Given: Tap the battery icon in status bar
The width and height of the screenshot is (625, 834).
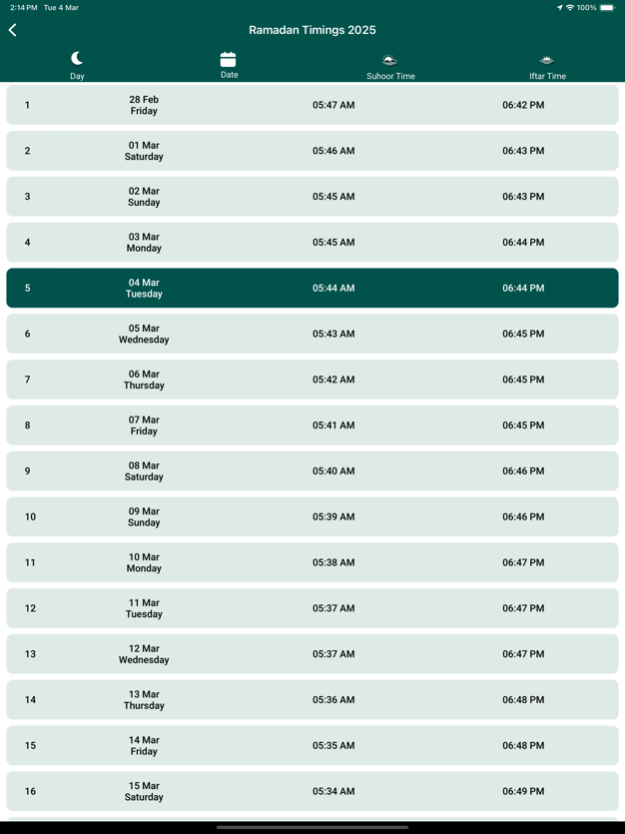Looking at the screenshot, I should click(608, 7).
